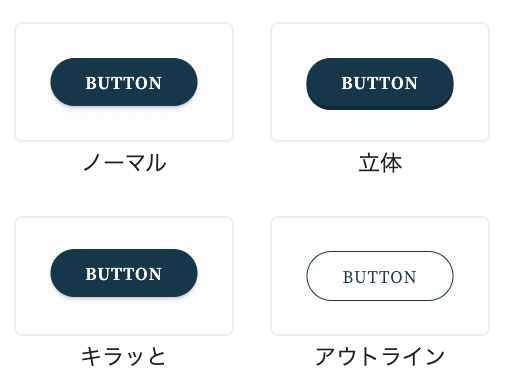Viewport: 506px width, 382px height.
Task: Select the ノーマル button style card
Action: click(124, 82)
